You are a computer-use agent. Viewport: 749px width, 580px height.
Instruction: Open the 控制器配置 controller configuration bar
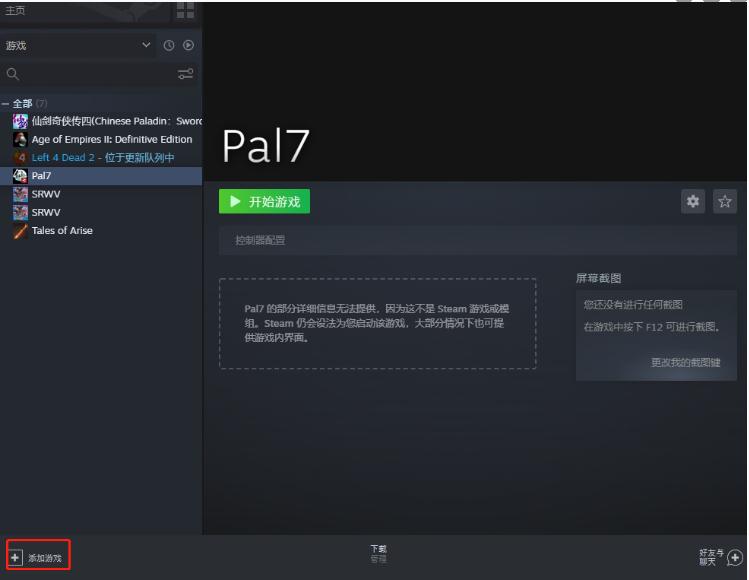[x=478, y=240]
